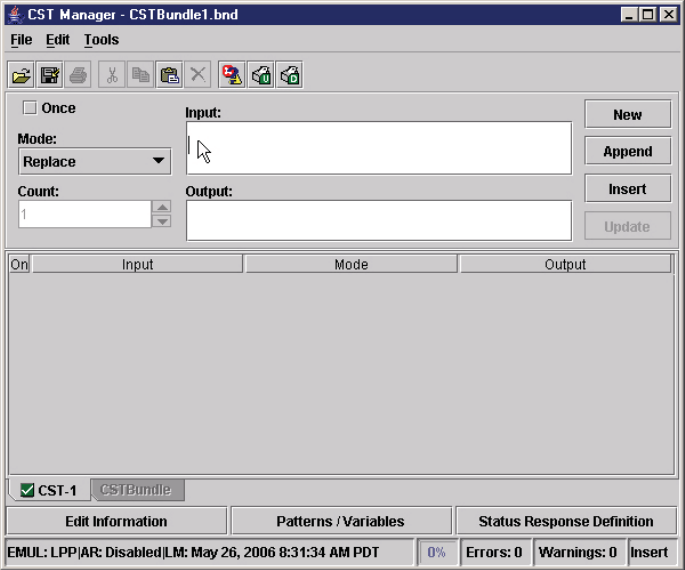Open Status Response Definition panel
The image size is (685, 570).
566,521
